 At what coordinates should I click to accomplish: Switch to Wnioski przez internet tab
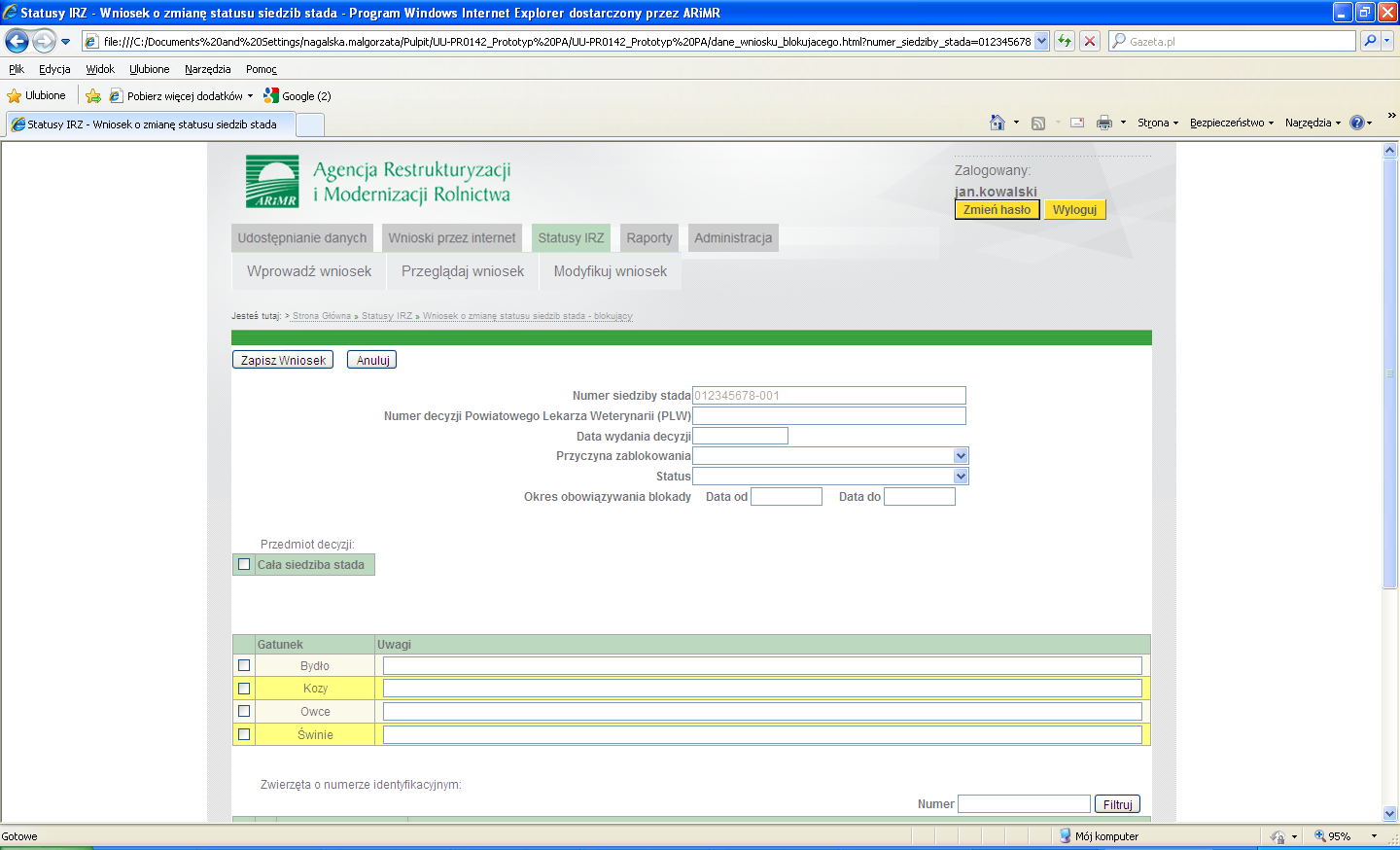coord(452,238)
